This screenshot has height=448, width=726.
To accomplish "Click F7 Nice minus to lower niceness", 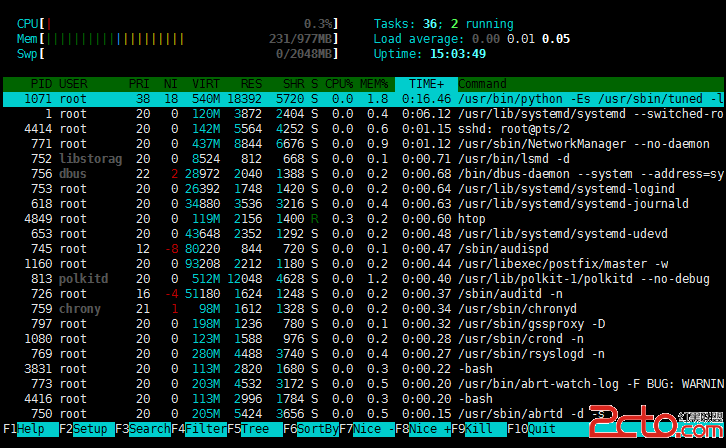I will (x=367, y=429).
